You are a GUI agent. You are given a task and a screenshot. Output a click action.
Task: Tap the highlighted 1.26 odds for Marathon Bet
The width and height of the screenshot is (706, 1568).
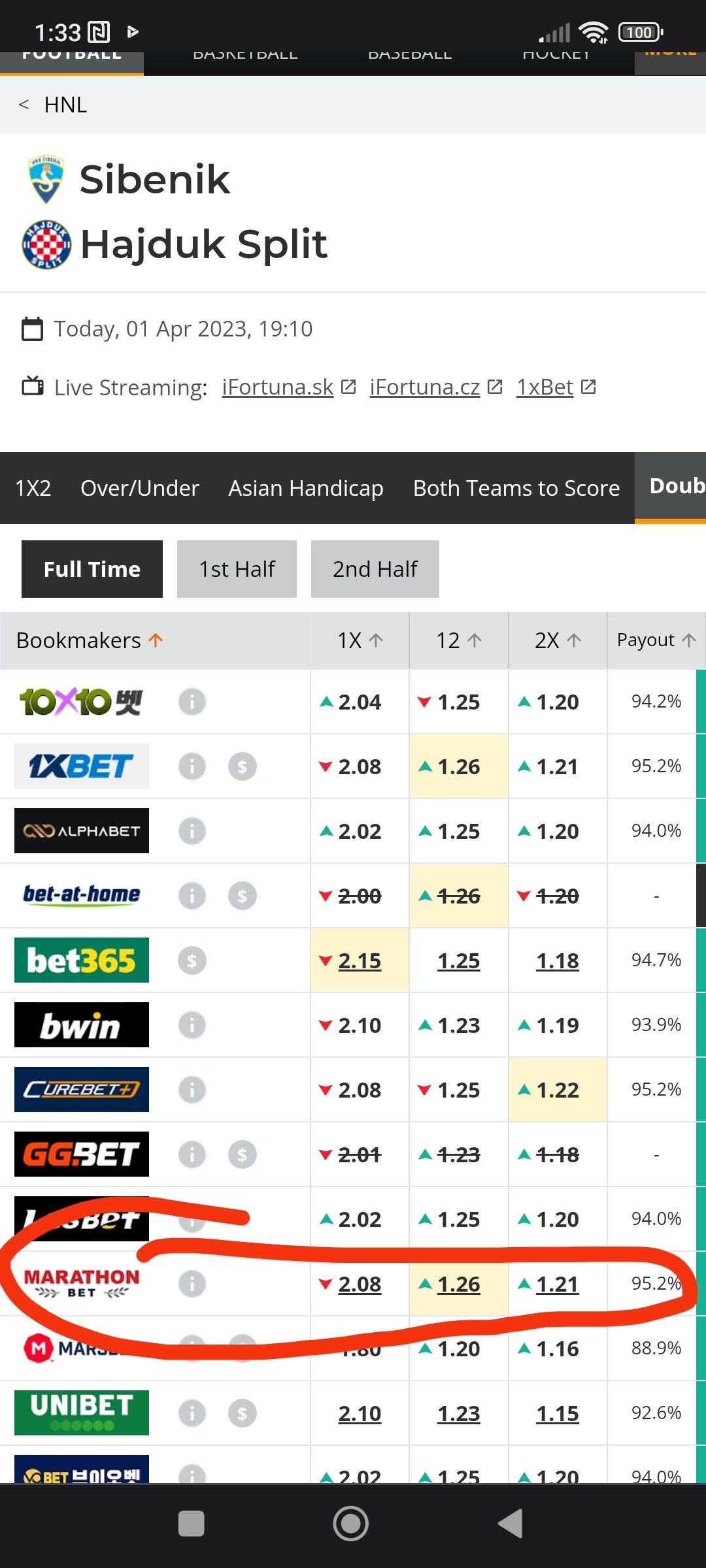[x=458, y=1284]
